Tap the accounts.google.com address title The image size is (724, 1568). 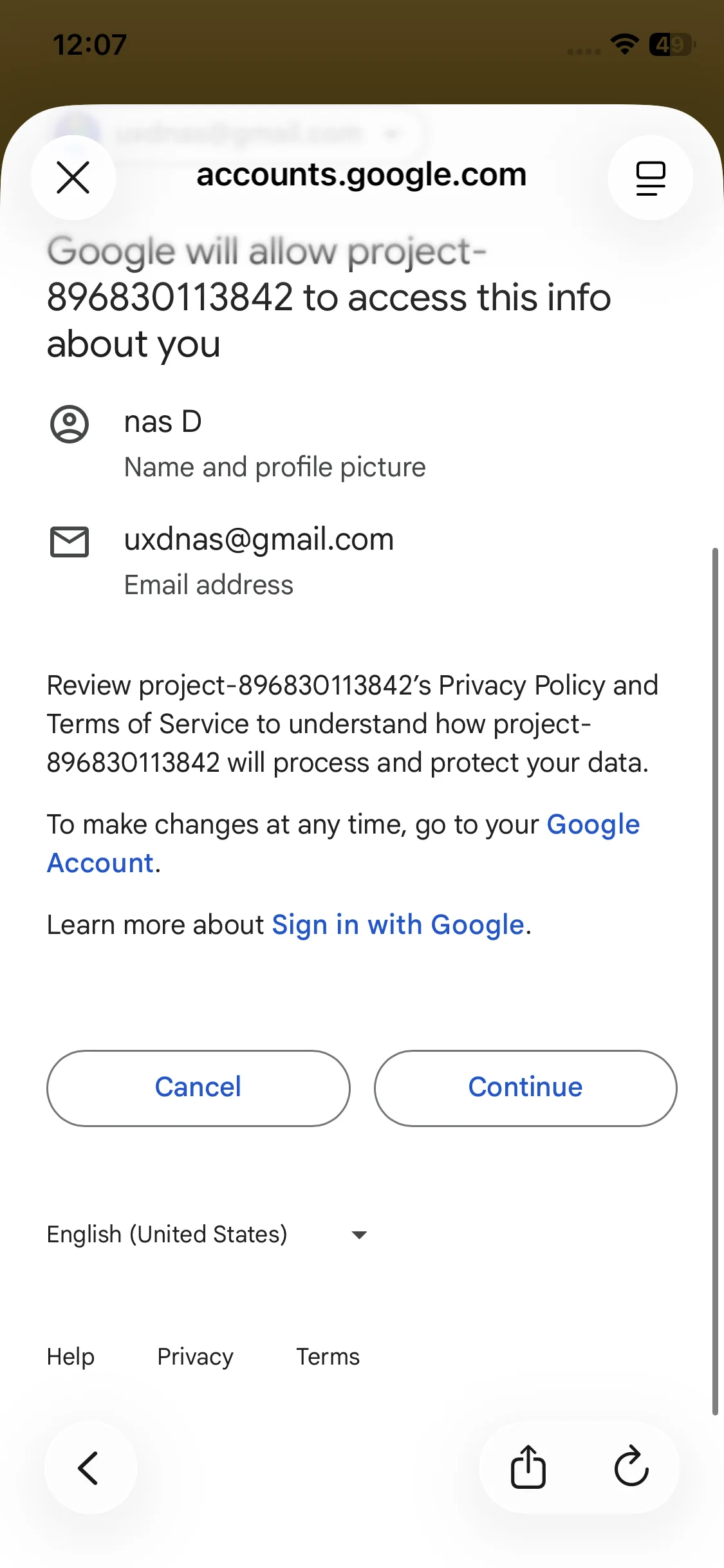coord(362,174)
